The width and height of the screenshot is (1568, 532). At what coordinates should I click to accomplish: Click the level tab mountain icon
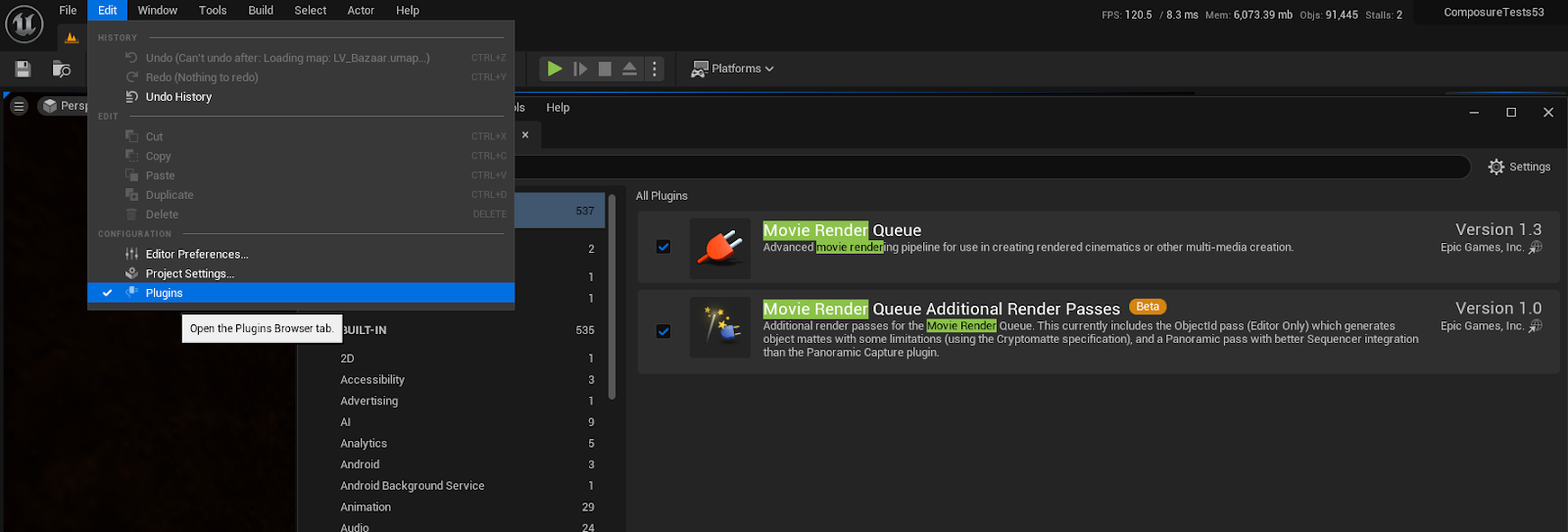71,38
